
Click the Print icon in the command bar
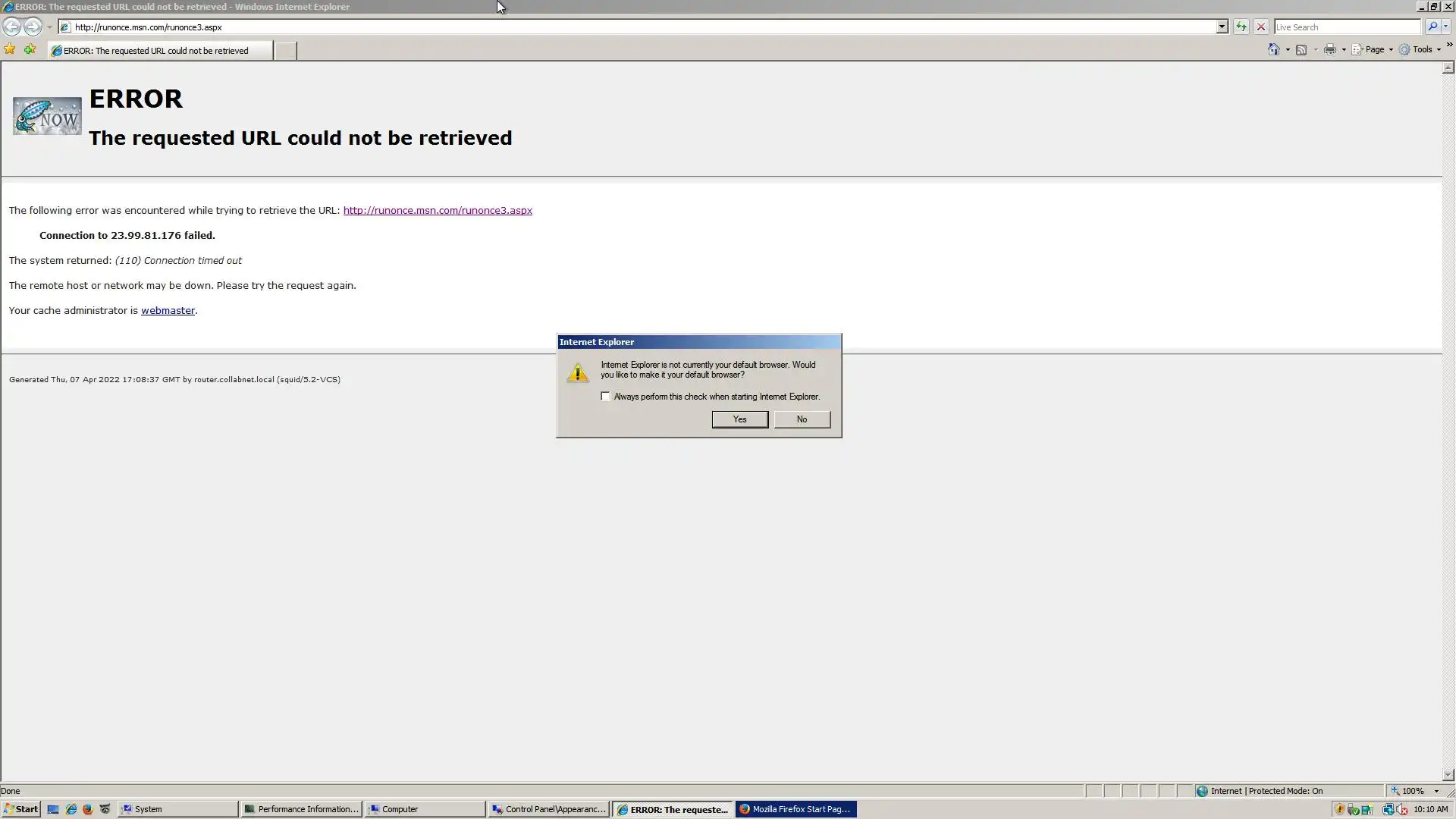[1329, 49]
